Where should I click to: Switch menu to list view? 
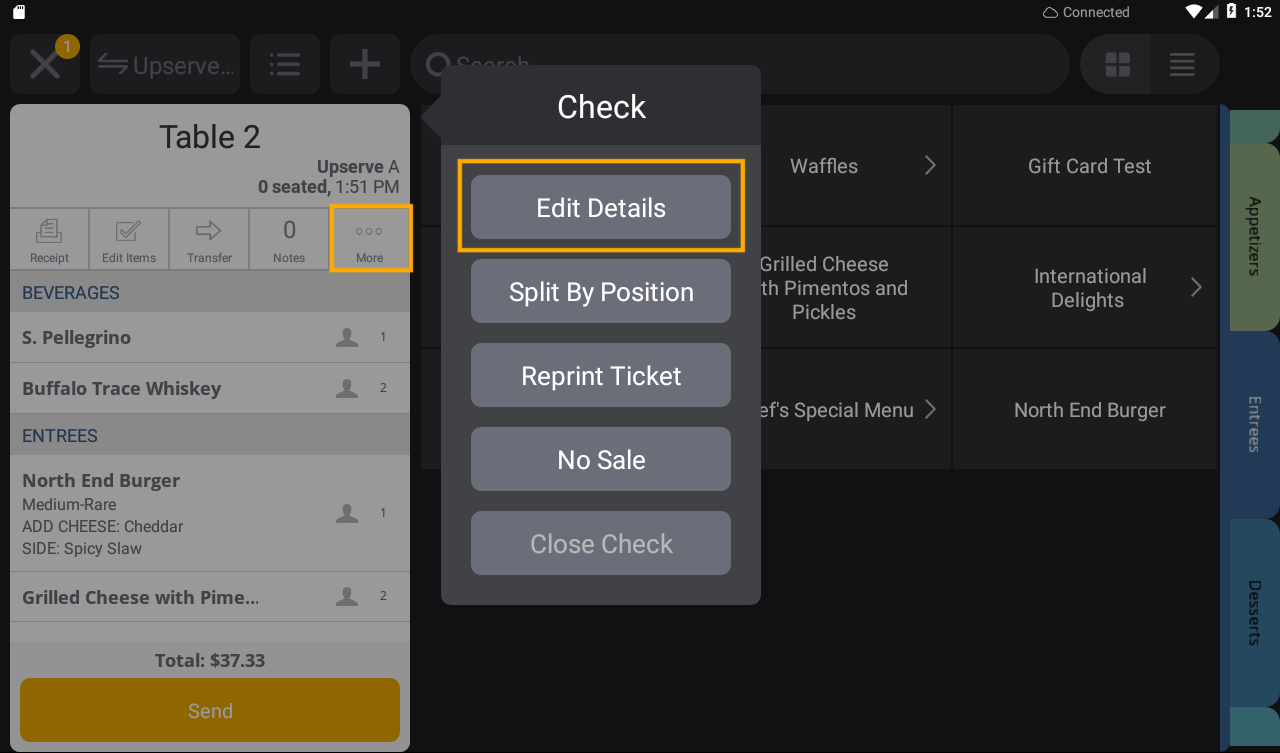pyautogui.click(x=1183, y=65)
